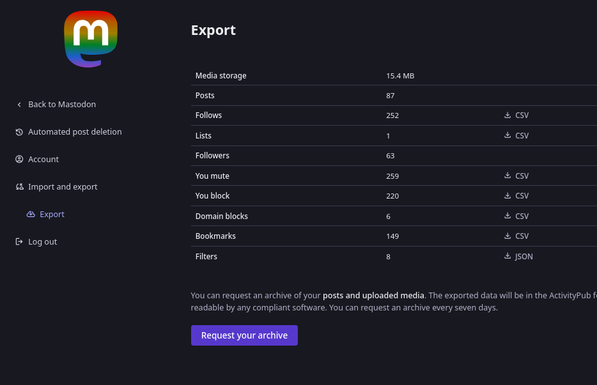Screen dimensions: 597x385
Task: Go Back to Mastodon
Action: pos(56,104)
